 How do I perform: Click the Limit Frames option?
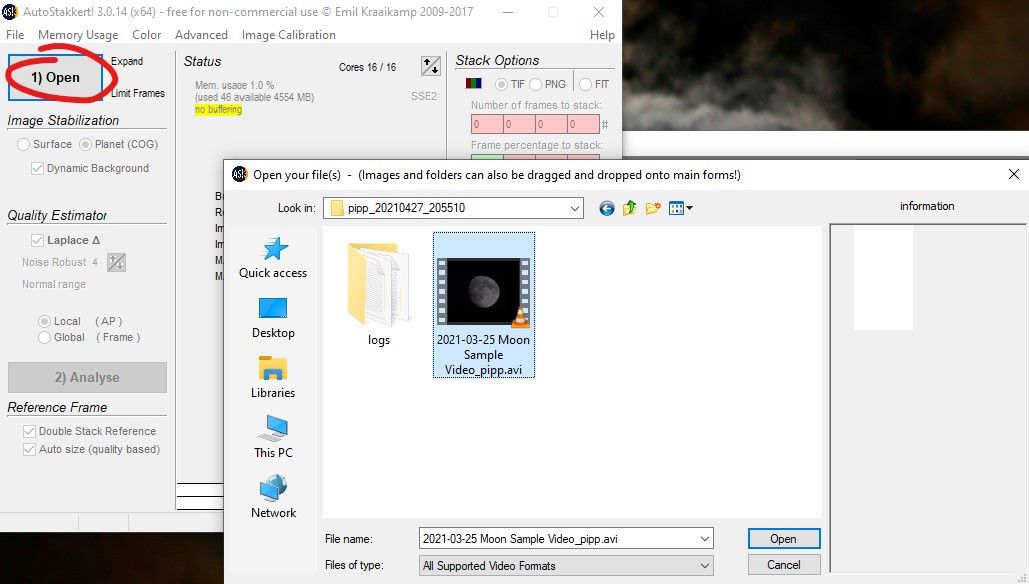[138, 93]
